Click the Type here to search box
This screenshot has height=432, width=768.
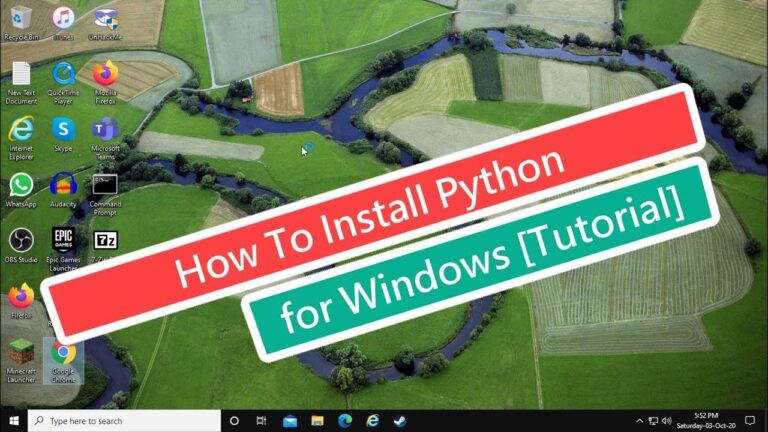tap(124, 421)
